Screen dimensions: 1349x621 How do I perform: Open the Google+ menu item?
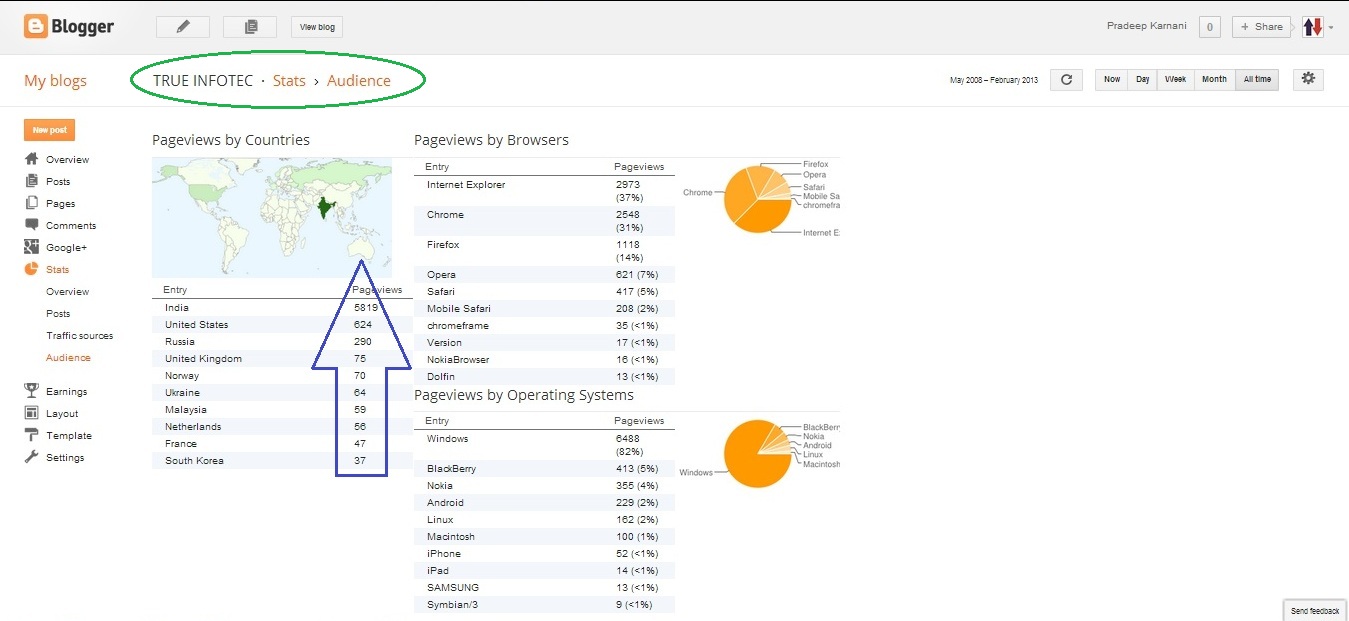[66, 248]
